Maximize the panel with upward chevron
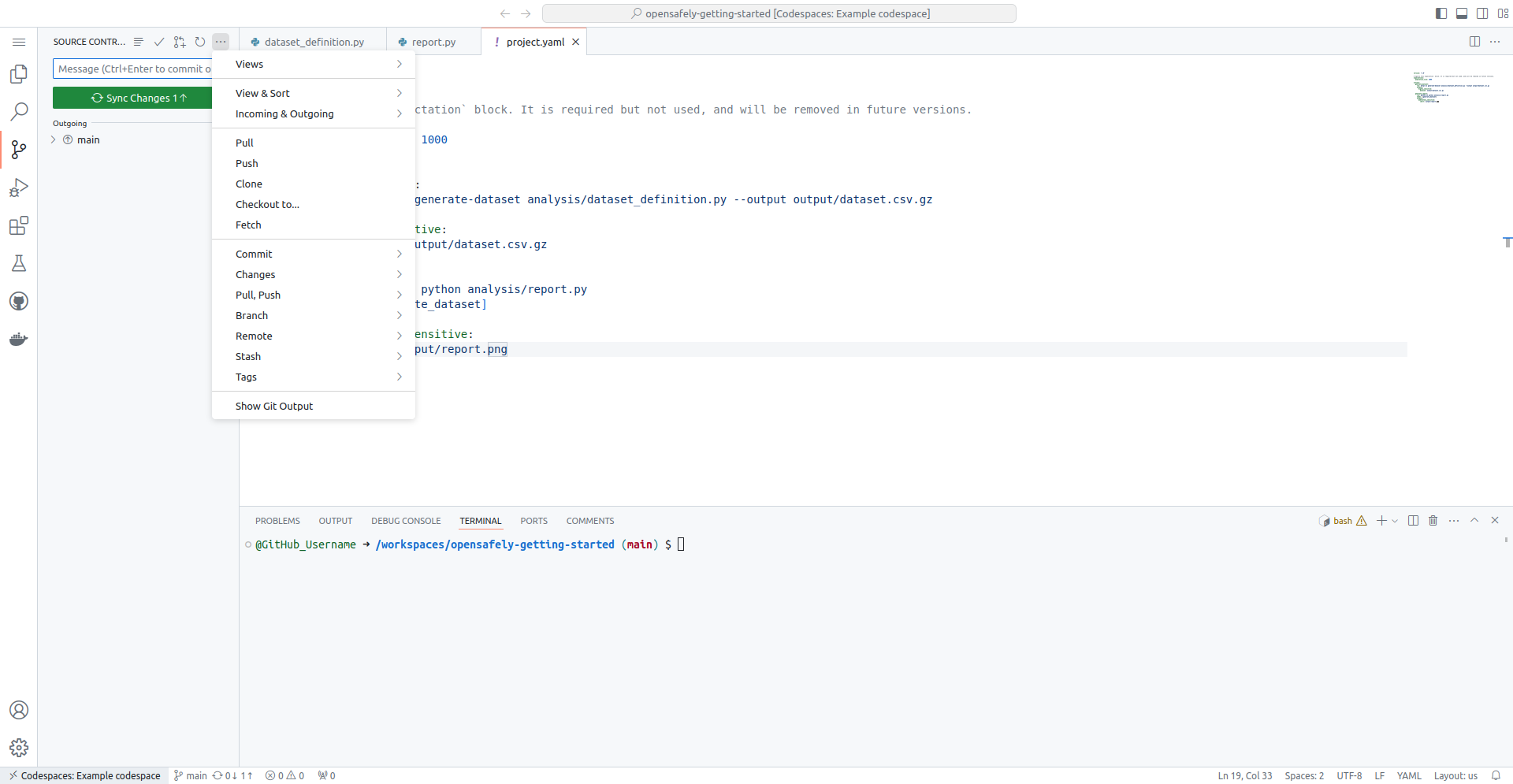The image size is (1513, 784). click(x=1474, y=521)
